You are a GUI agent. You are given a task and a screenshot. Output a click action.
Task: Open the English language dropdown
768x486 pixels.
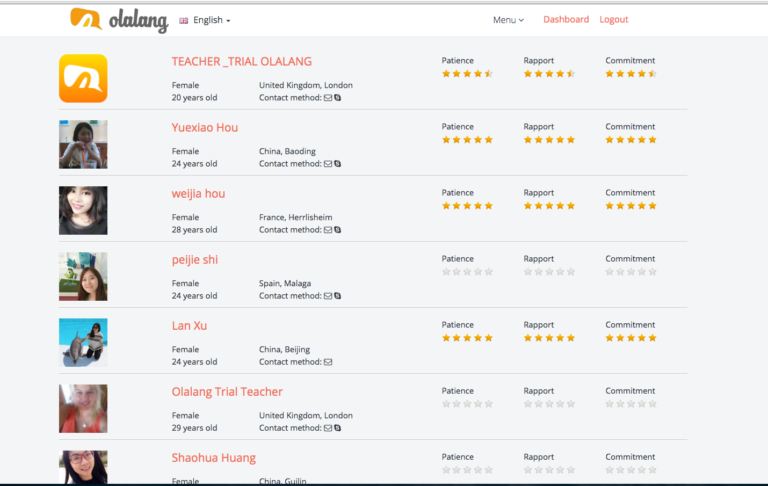coord(205,20)
